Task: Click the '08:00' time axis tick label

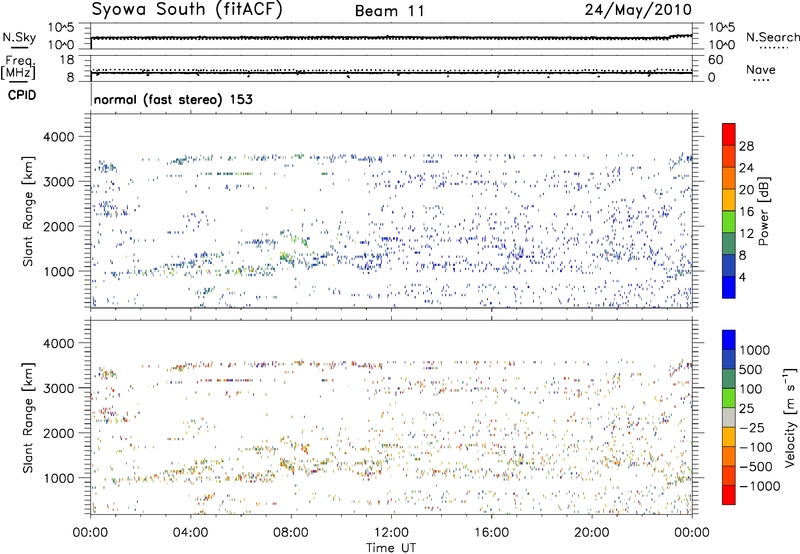Action: pos(291,533)
